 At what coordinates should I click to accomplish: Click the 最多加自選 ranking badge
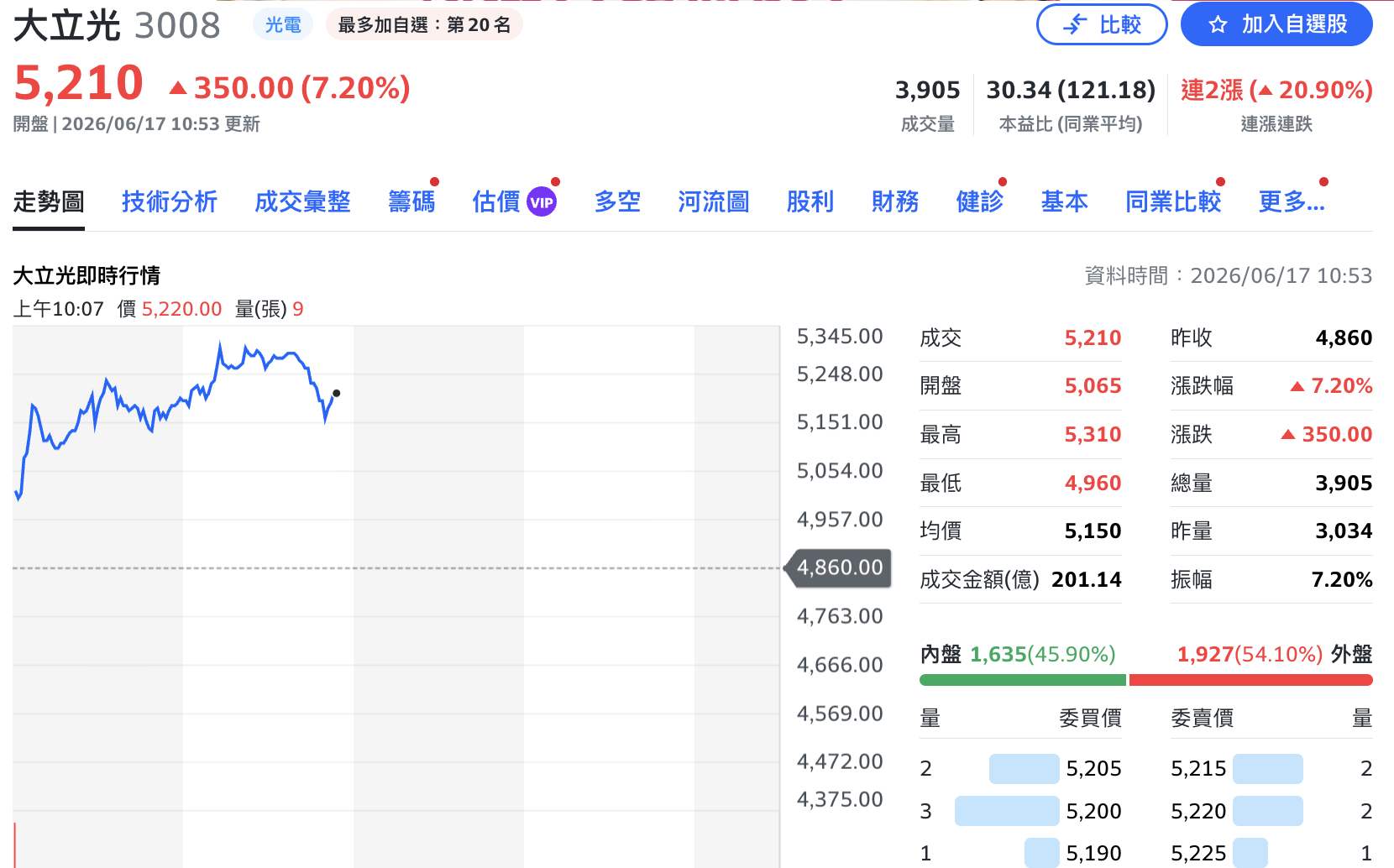(x=424, y=25)
